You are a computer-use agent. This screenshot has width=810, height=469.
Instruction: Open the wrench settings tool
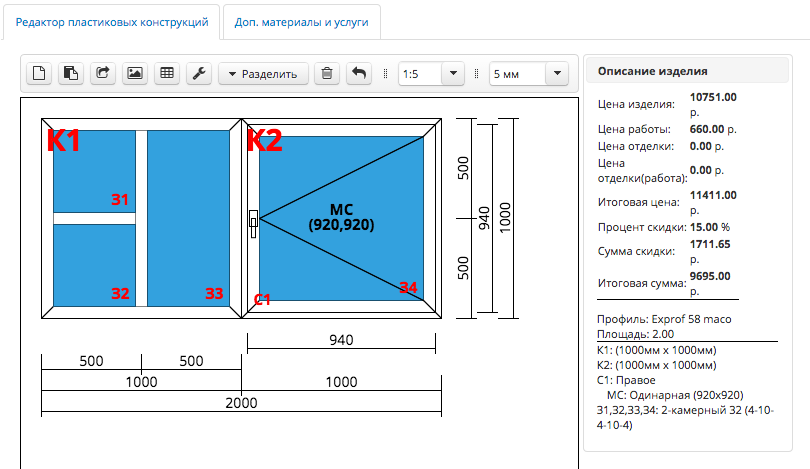coord(198,73)
